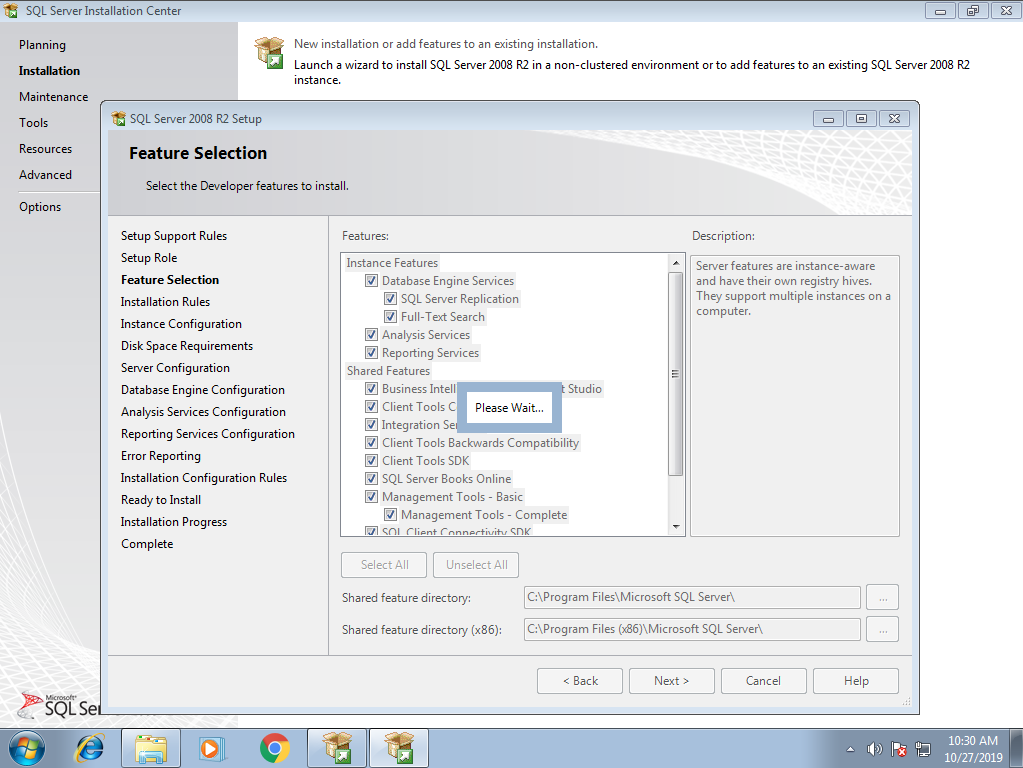This screenshot has height=768, width=1023.
Task: Click the Unselect All button
Action: pyautogui.click(x=476, y=565)
